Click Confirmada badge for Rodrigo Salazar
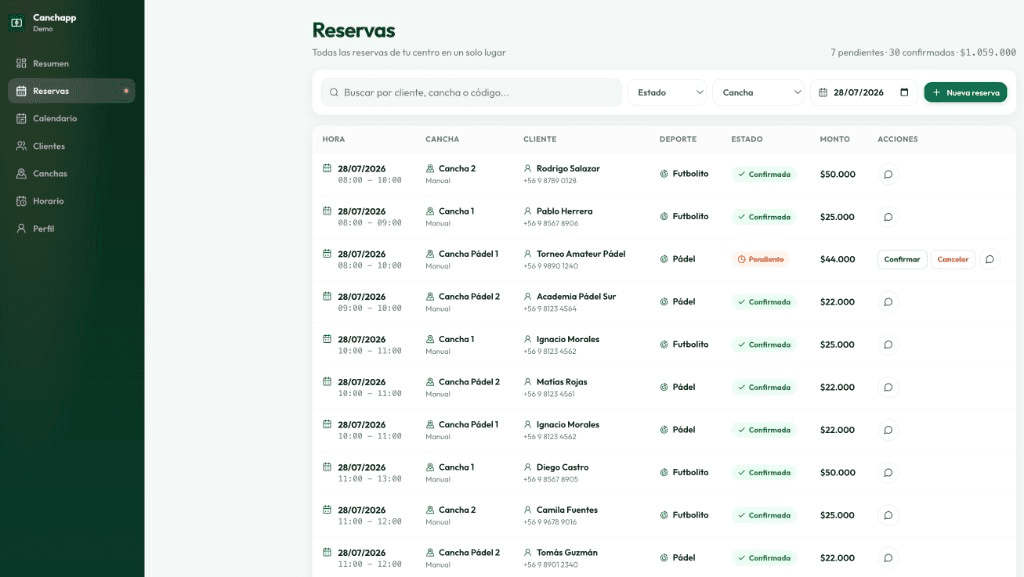The width and height of the screenshot is (1024, 577). tap(764, 174)
